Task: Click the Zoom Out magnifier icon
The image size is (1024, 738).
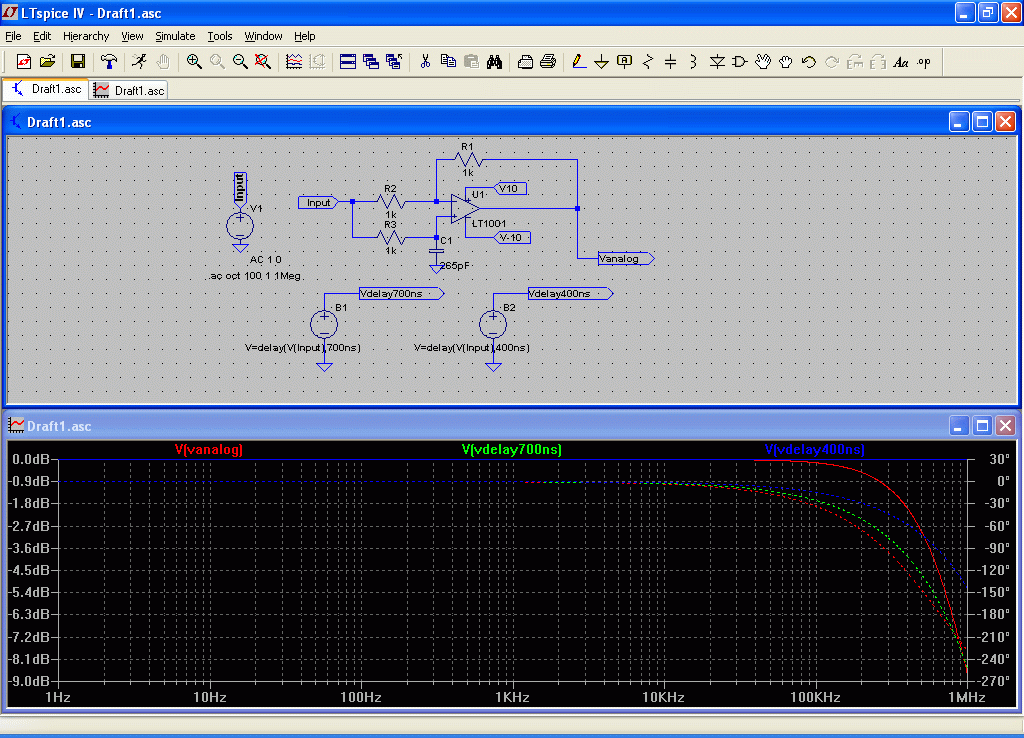Action: point(240,61)
